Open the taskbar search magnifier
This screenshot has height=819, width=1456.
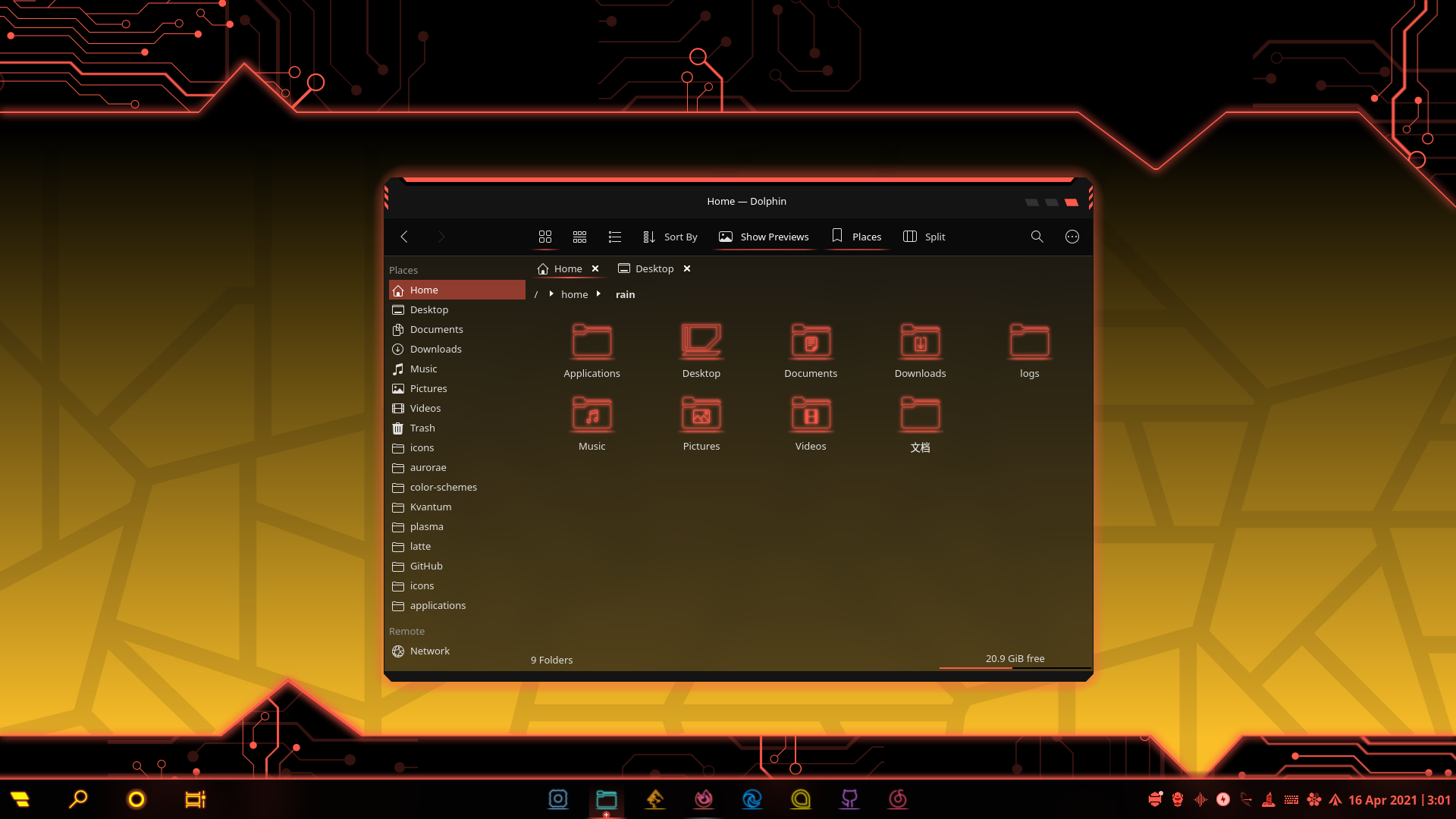click(78, 799)
